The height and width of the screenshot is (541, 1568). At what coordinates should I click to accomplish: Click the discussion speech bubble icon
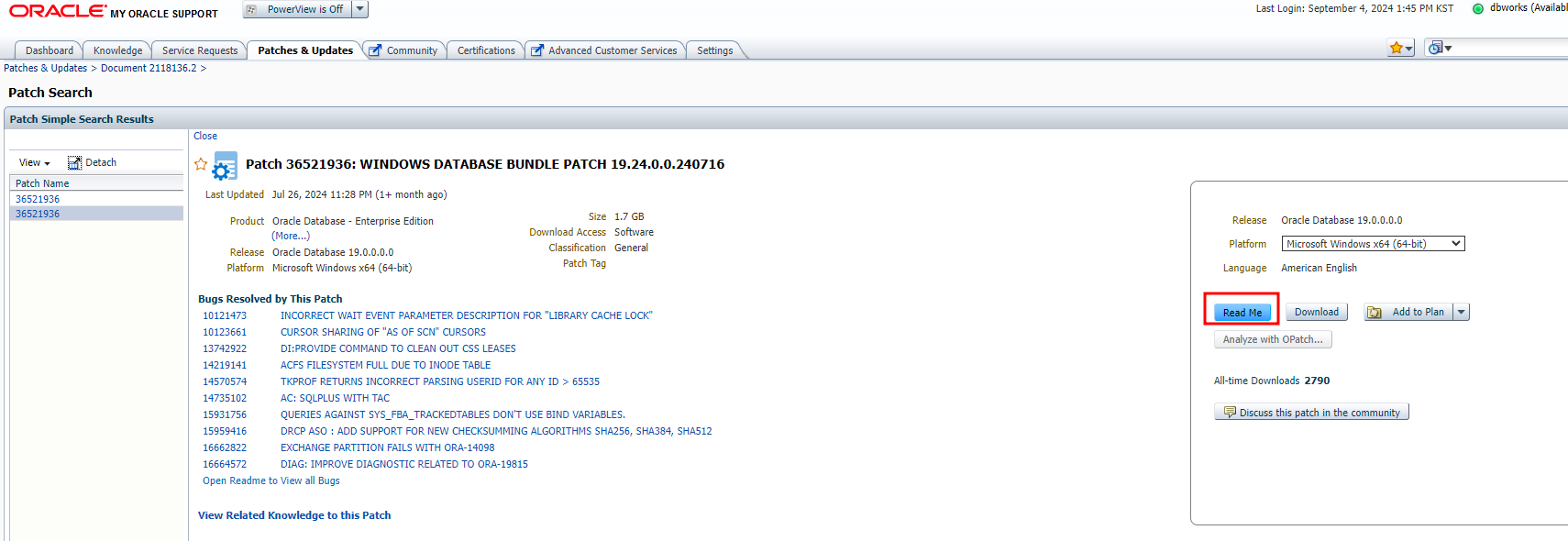pos(1230,413)
